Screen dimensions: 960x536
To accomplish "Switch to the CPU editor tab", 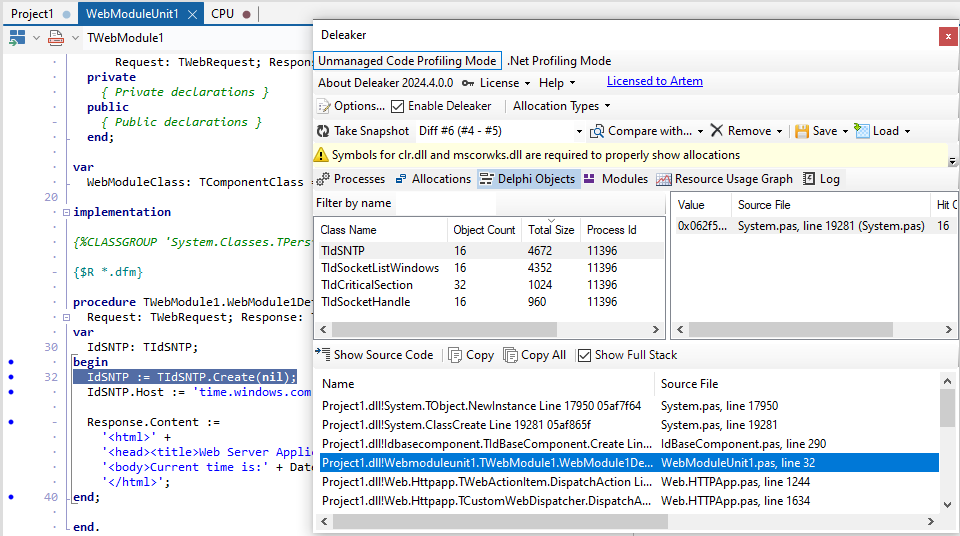I will (x=230, y=13).
